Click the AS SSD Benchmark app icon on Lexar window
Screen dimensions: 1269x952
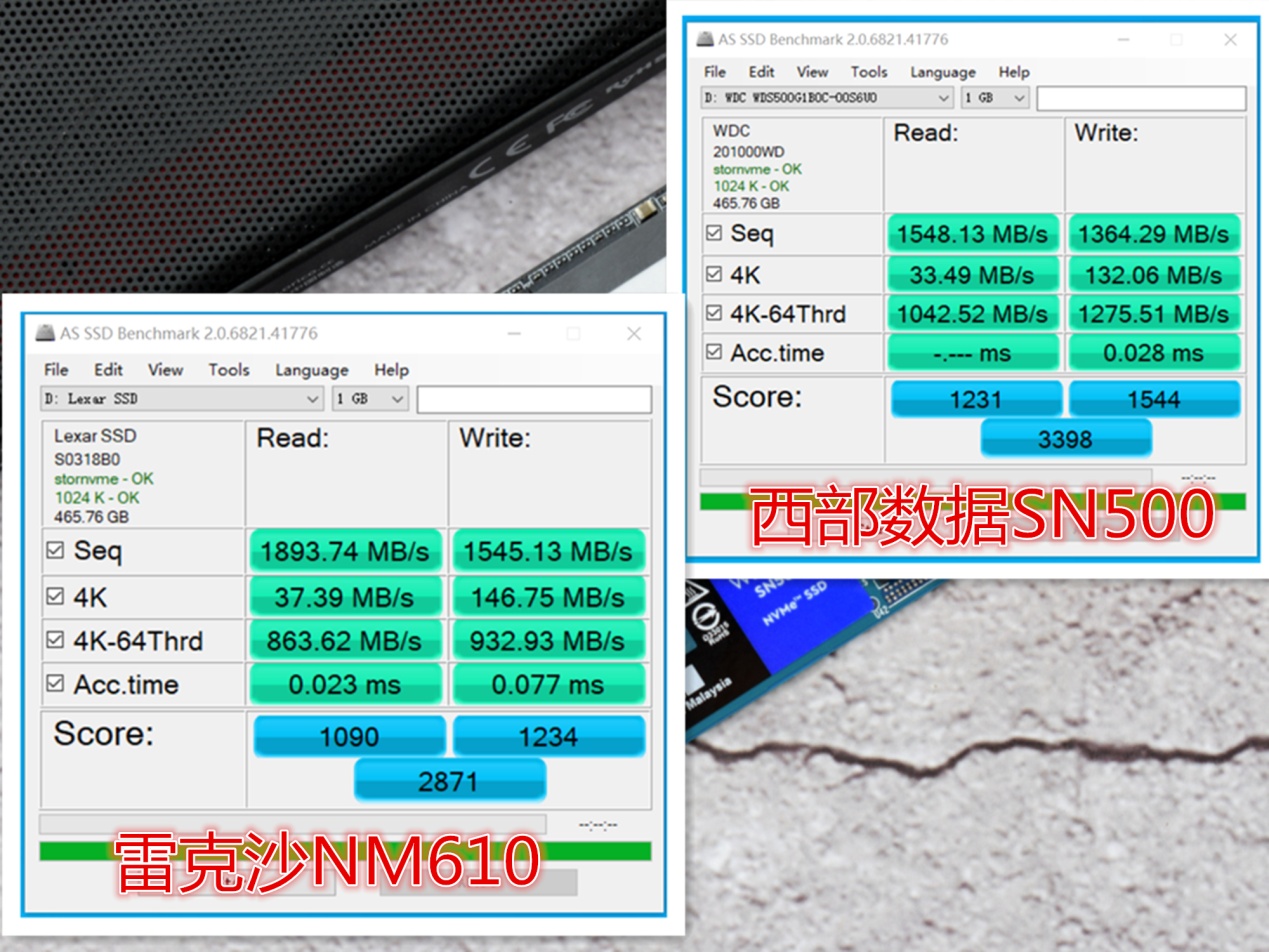43,333
